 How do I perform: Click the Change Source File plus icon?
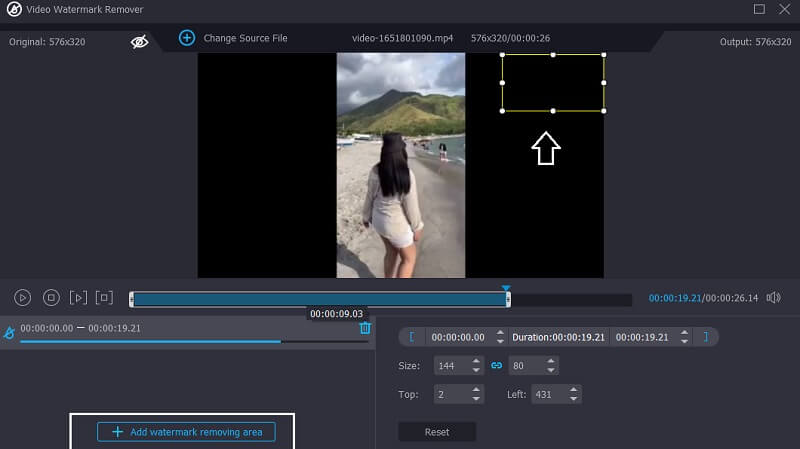tap(186, 38)
